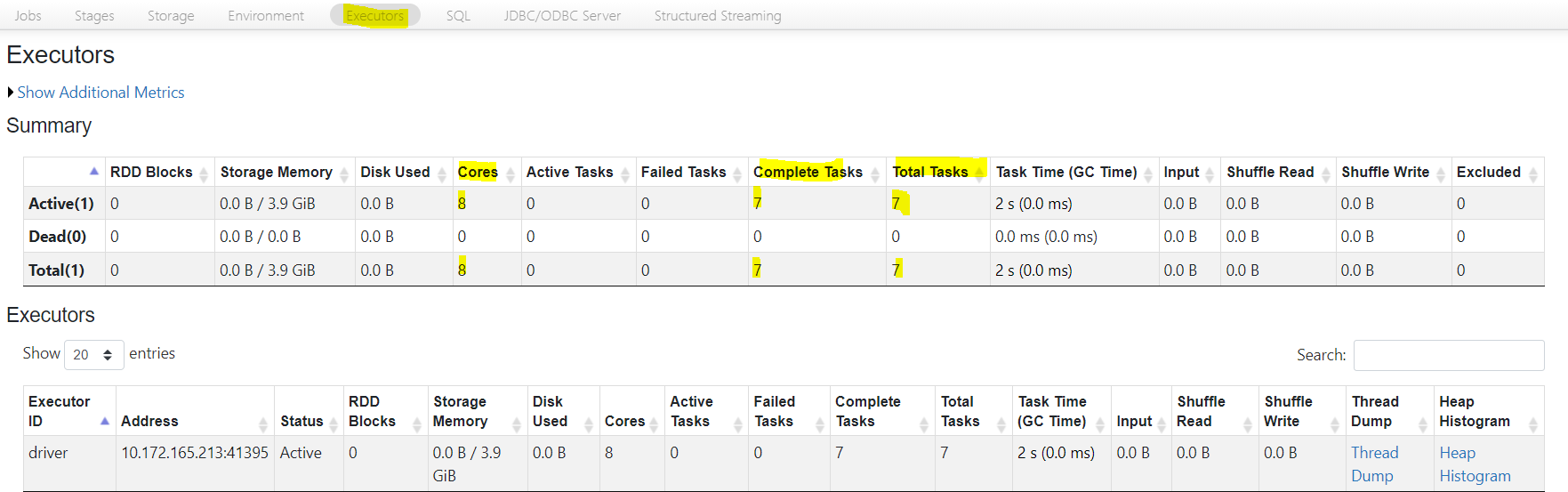This screenshot has width=1568, height=492.
Task: Sort summary by Disk Used column
Action: click(442, 173)
